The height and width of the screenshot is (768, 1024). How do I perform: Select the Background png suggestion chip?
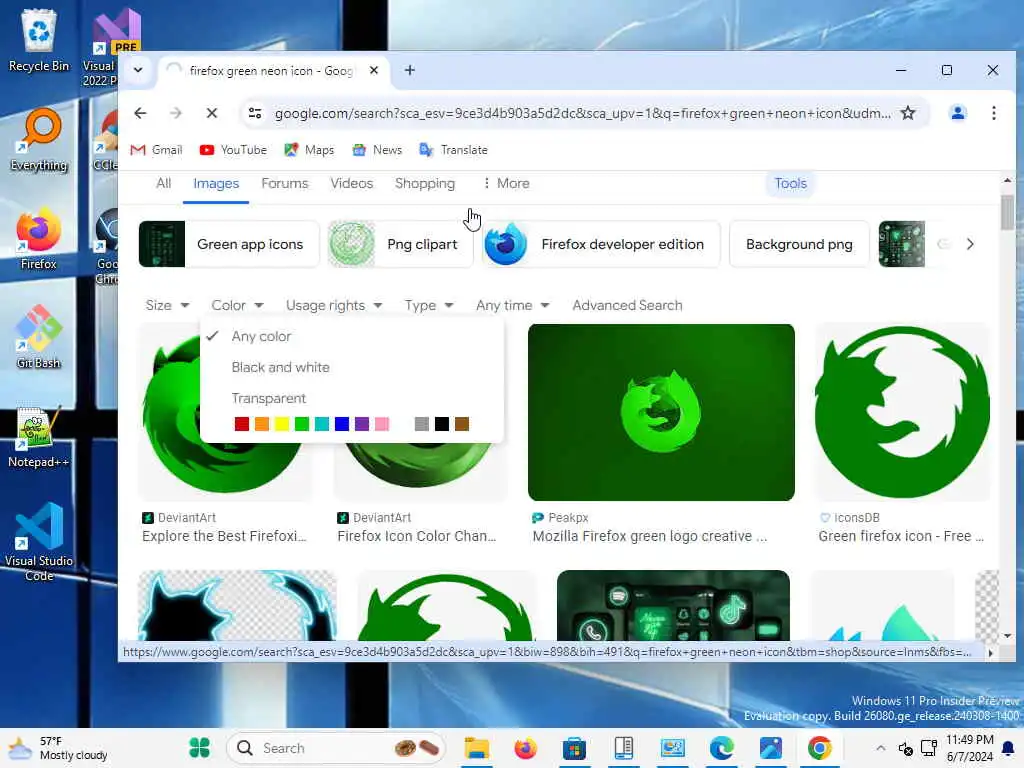799,244
